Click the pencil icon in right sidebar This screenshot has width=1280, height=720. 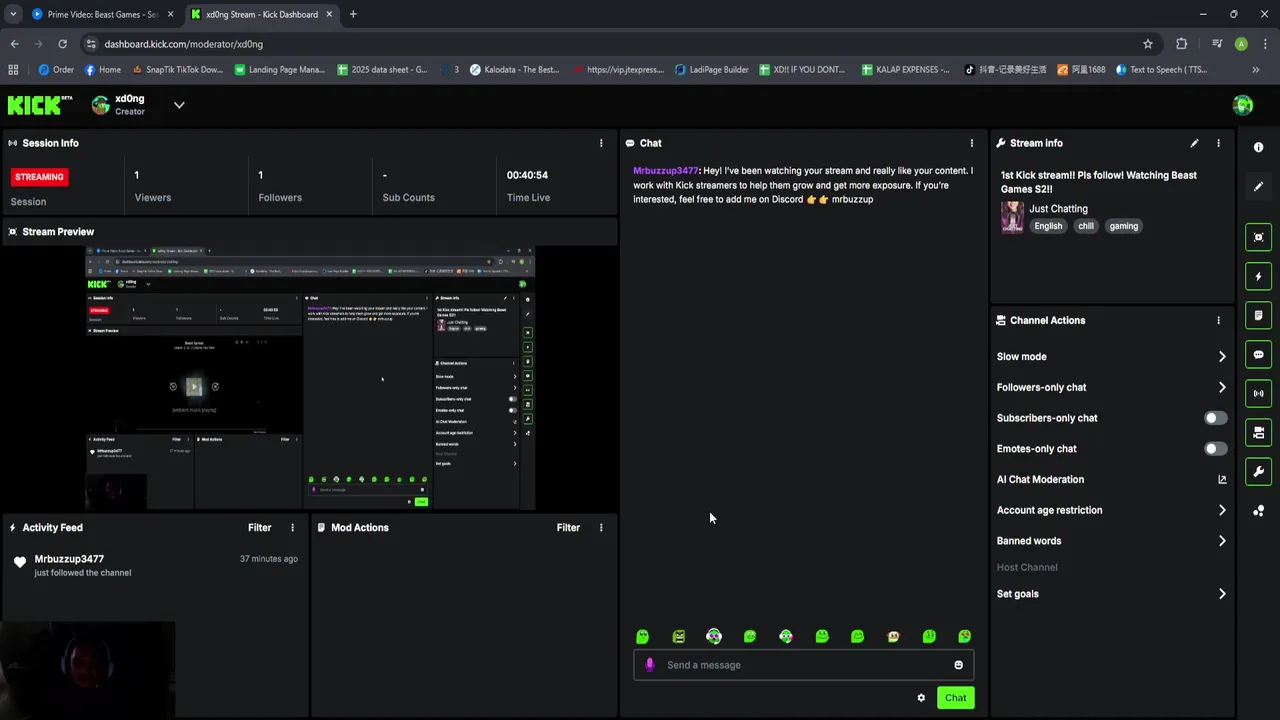(x=1258, y=187)
